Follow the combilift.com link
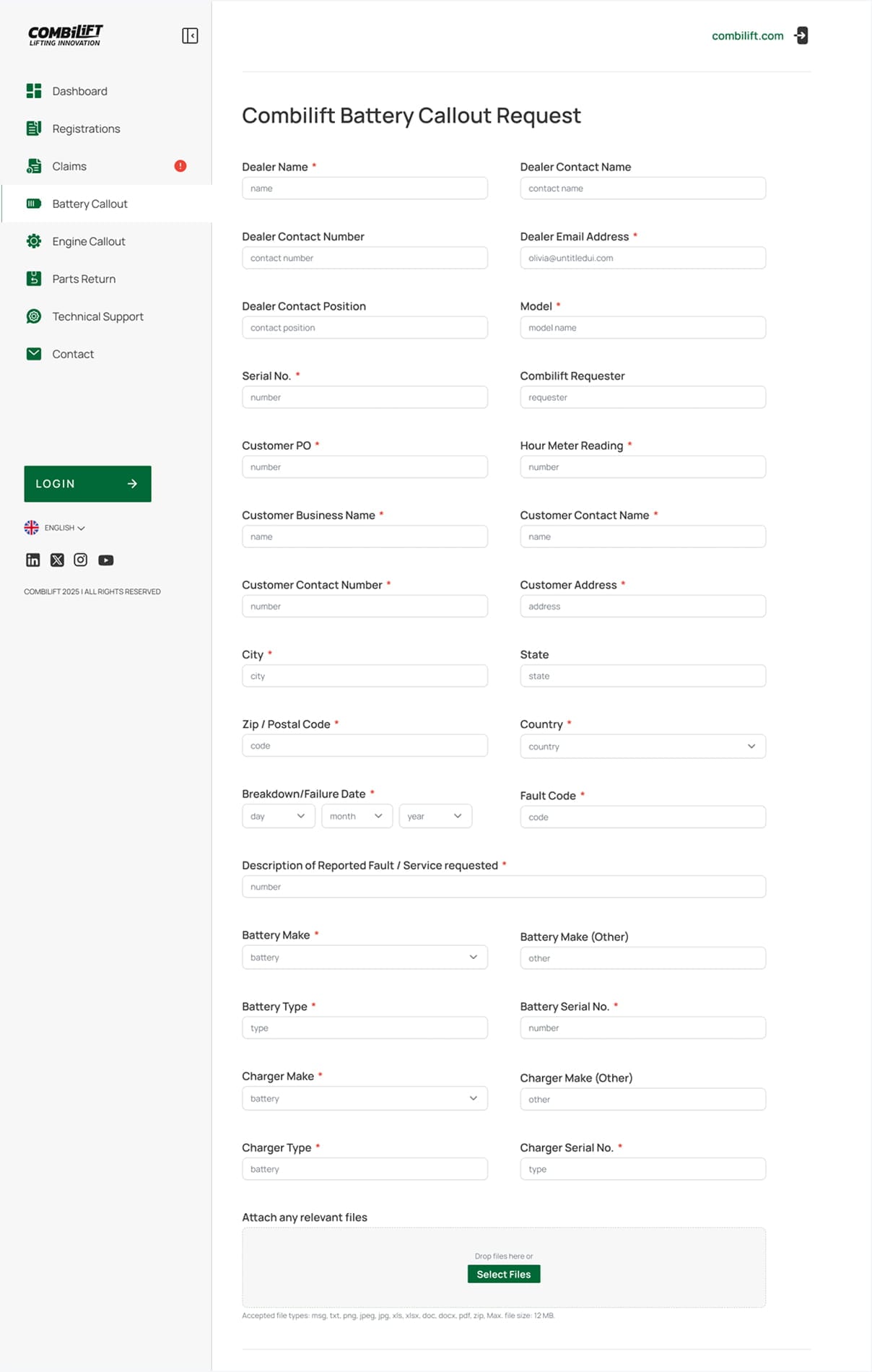 (x=747, y=35)
